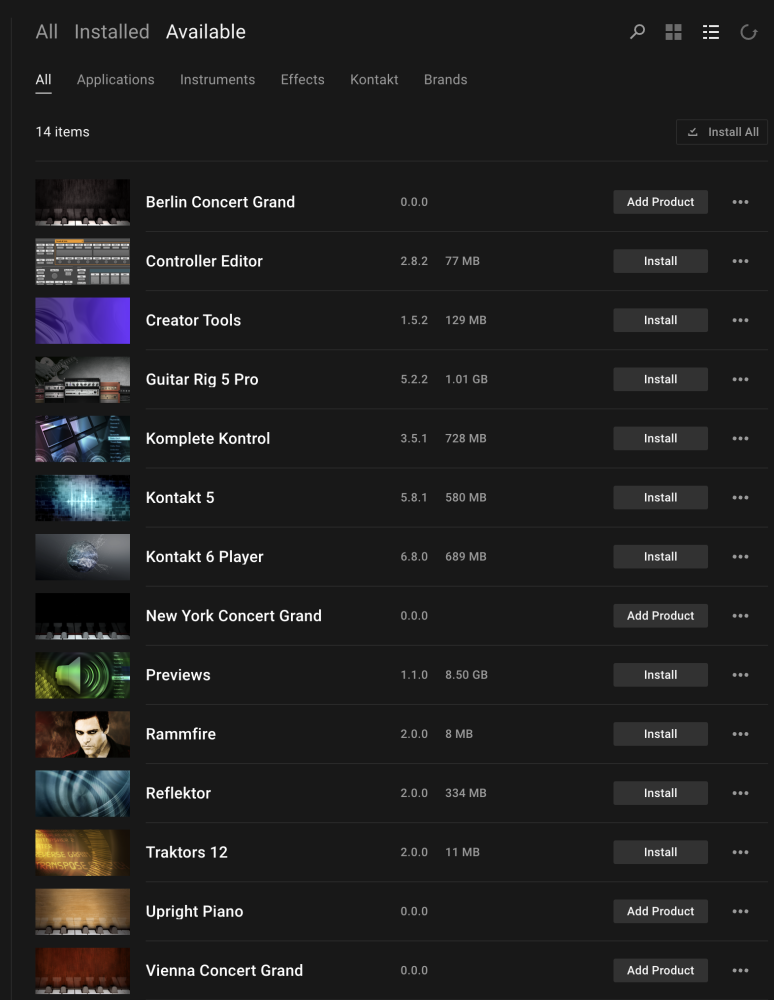Open more options for Upright Piano
The image size is (774, 1000).
coord(740,911)
